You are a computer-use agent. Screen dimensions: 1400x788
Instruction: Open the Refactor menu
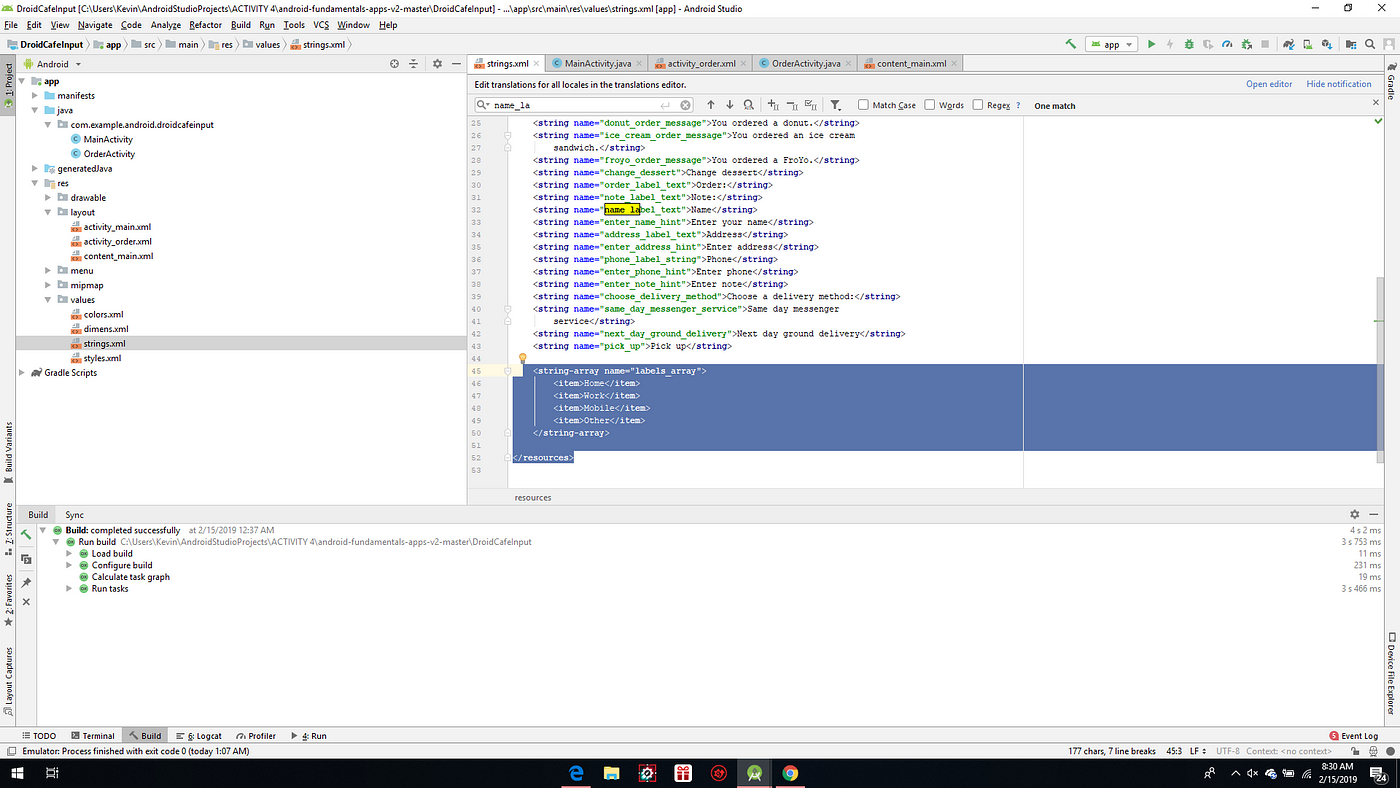pyautogui.click(x=206, y=25)
